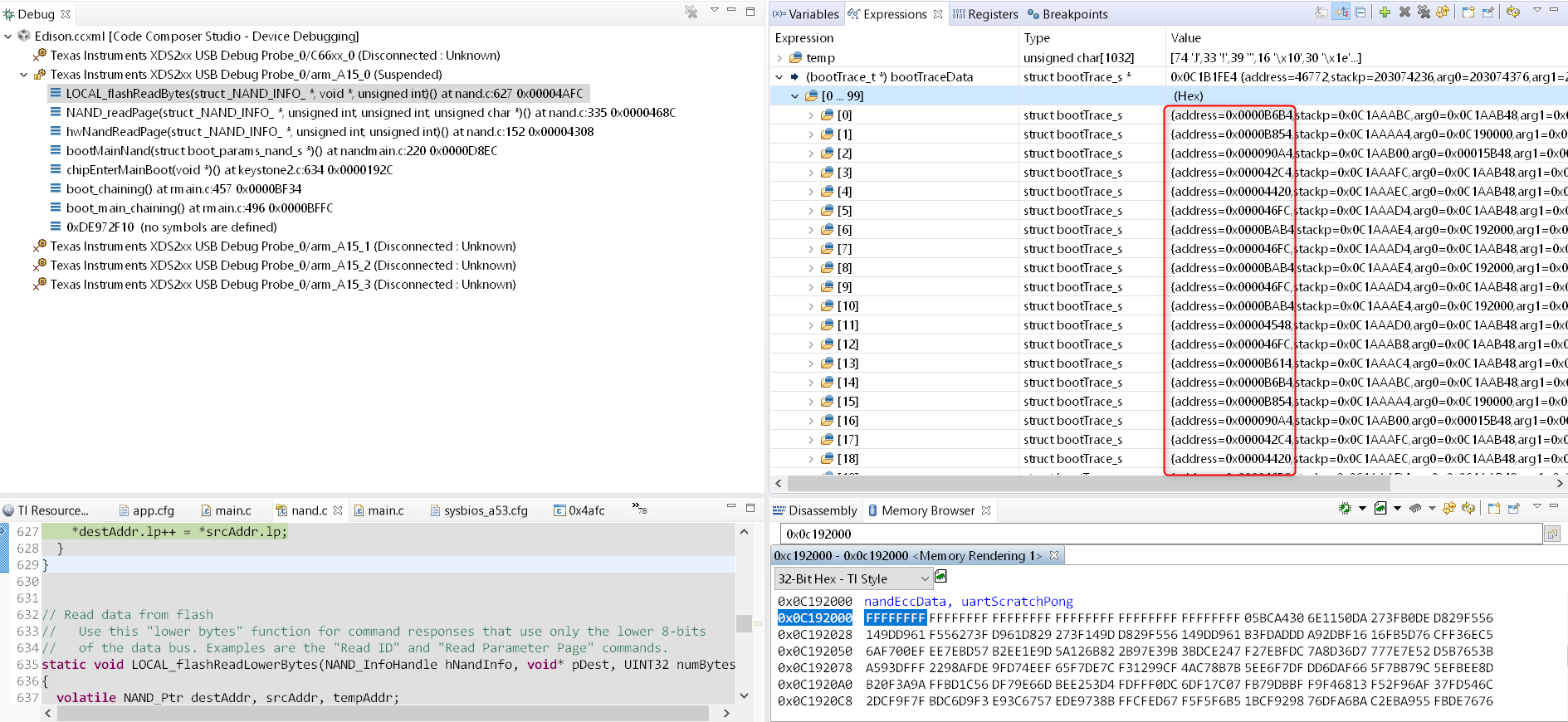The image size is (1568, 722).
Task: Open the 32-Bit Hex - TI Style dropdown
Action: 852,578
